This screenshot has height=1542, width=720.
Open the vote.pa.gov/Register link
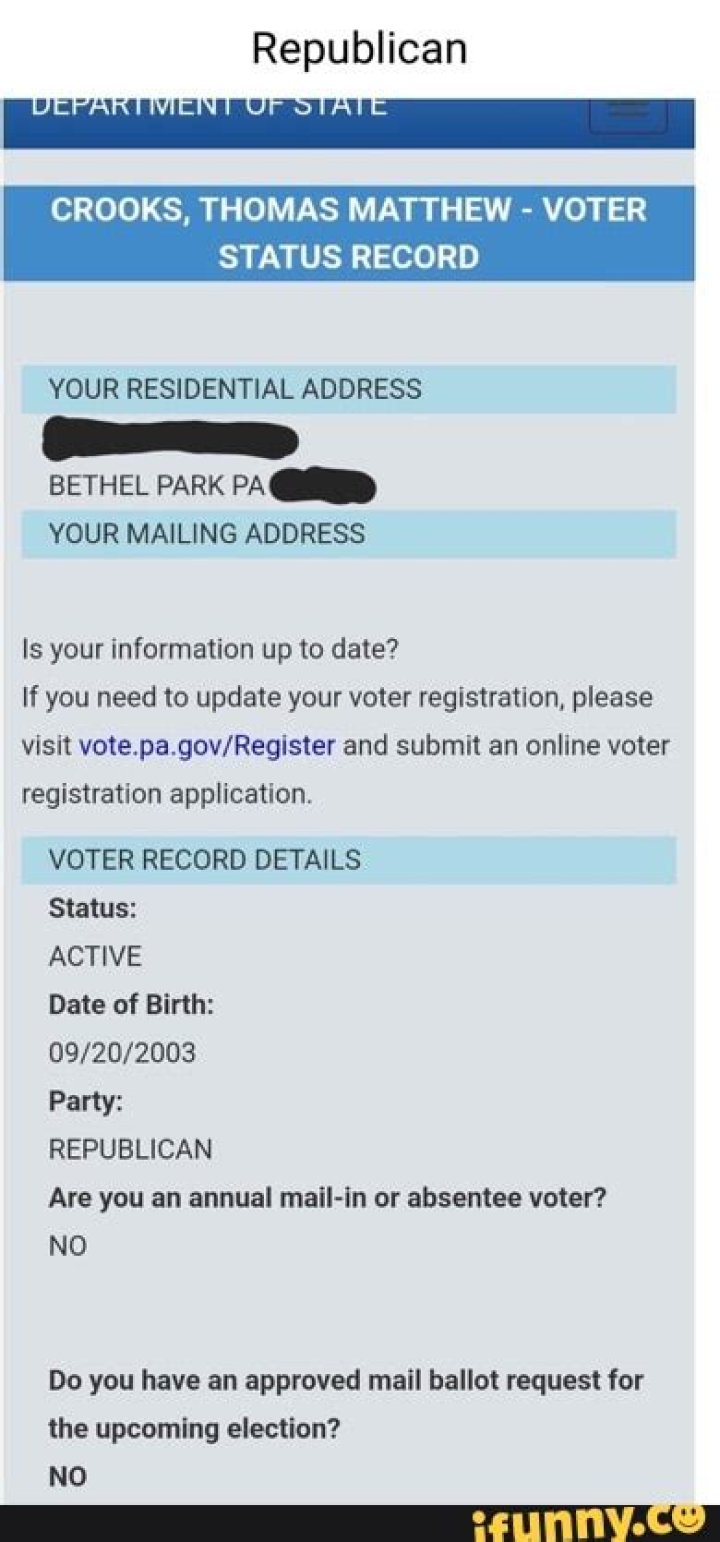coord(208,746)
